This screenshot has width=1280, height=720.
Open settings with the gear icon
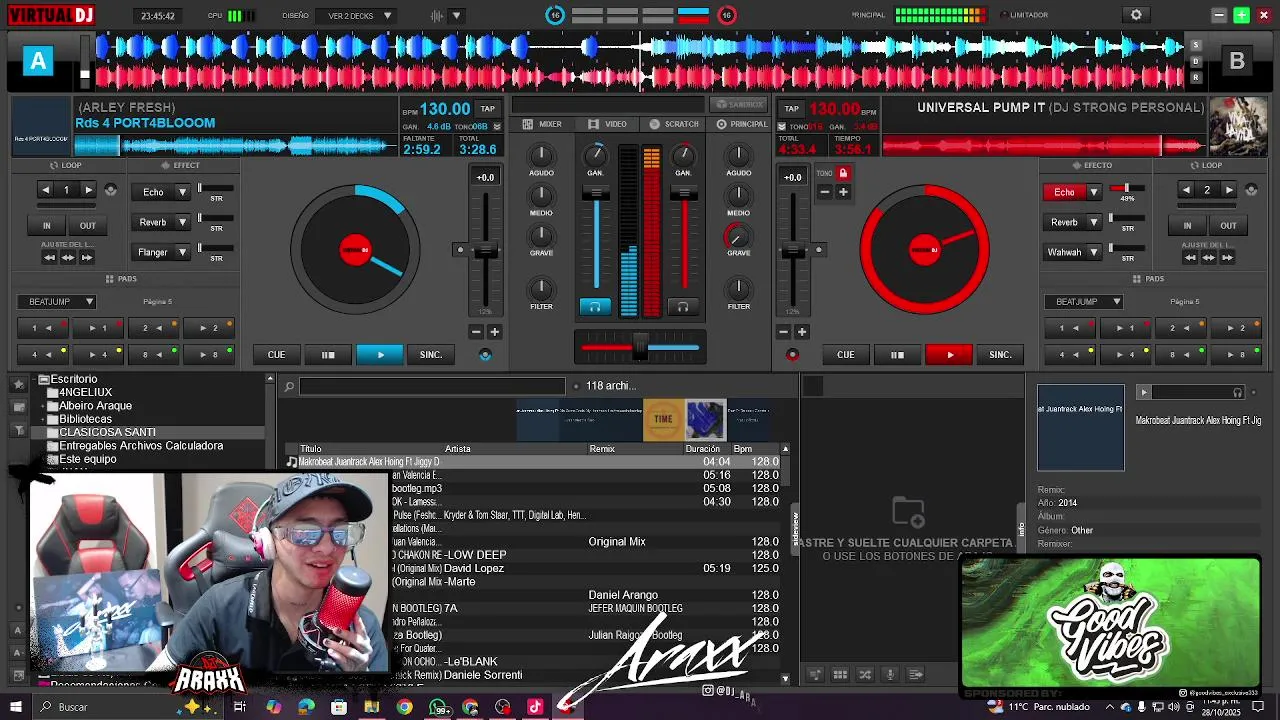coord(1136,15)
